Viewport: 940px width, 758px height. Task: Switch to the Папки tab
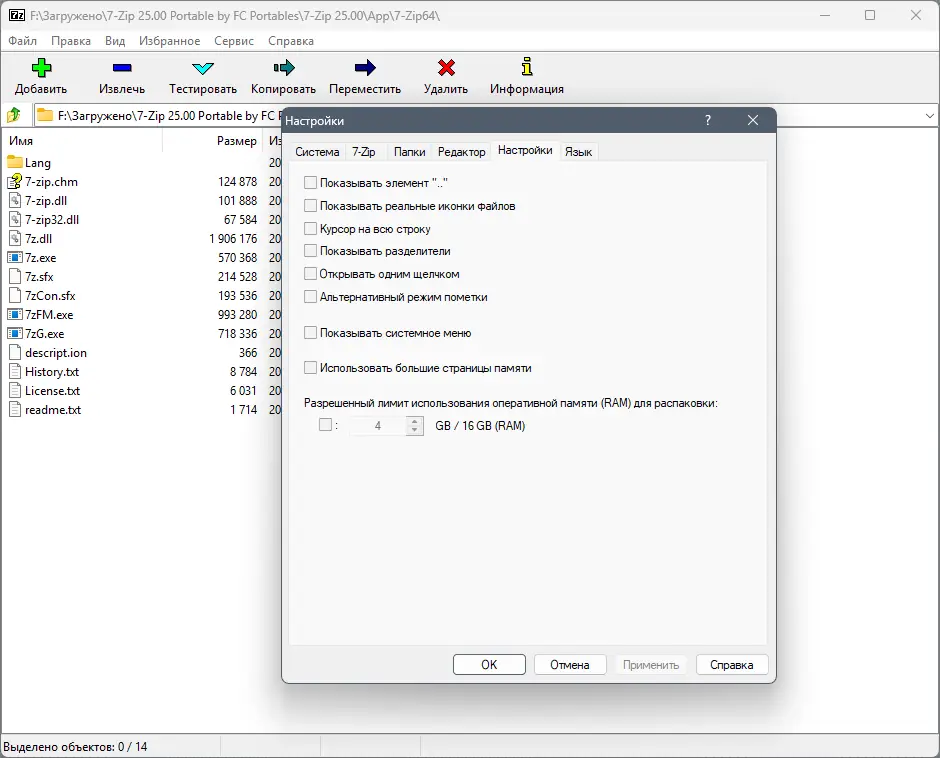click(409, 152)
